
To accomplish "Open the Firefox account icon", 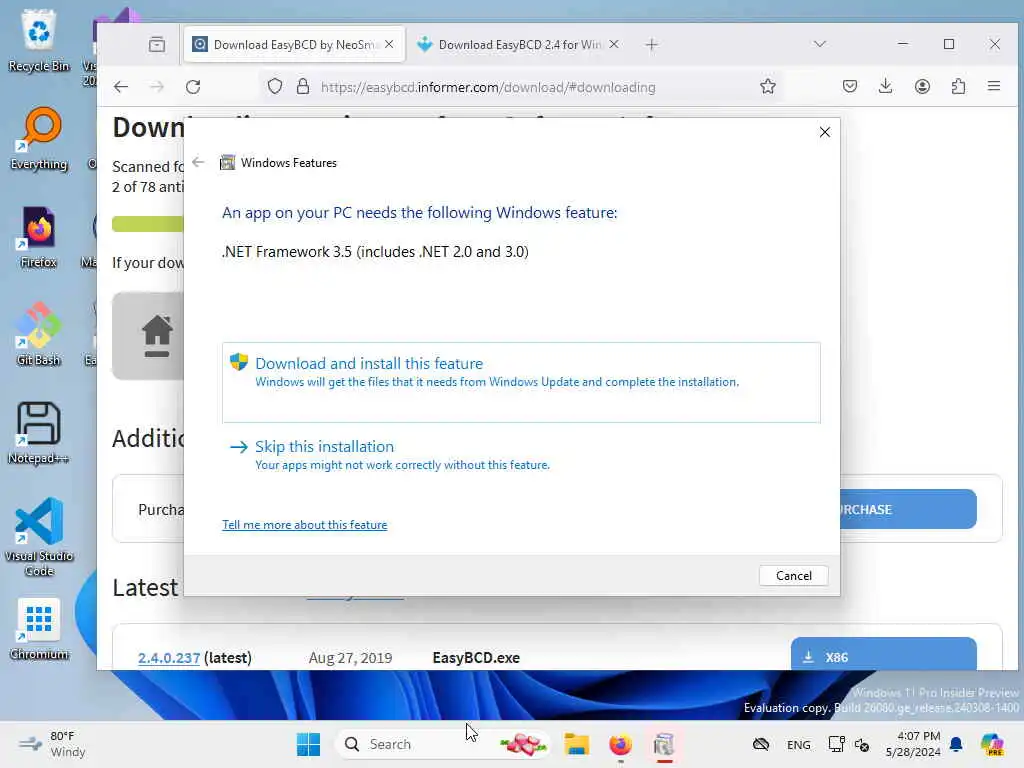I will click(922, 86).
